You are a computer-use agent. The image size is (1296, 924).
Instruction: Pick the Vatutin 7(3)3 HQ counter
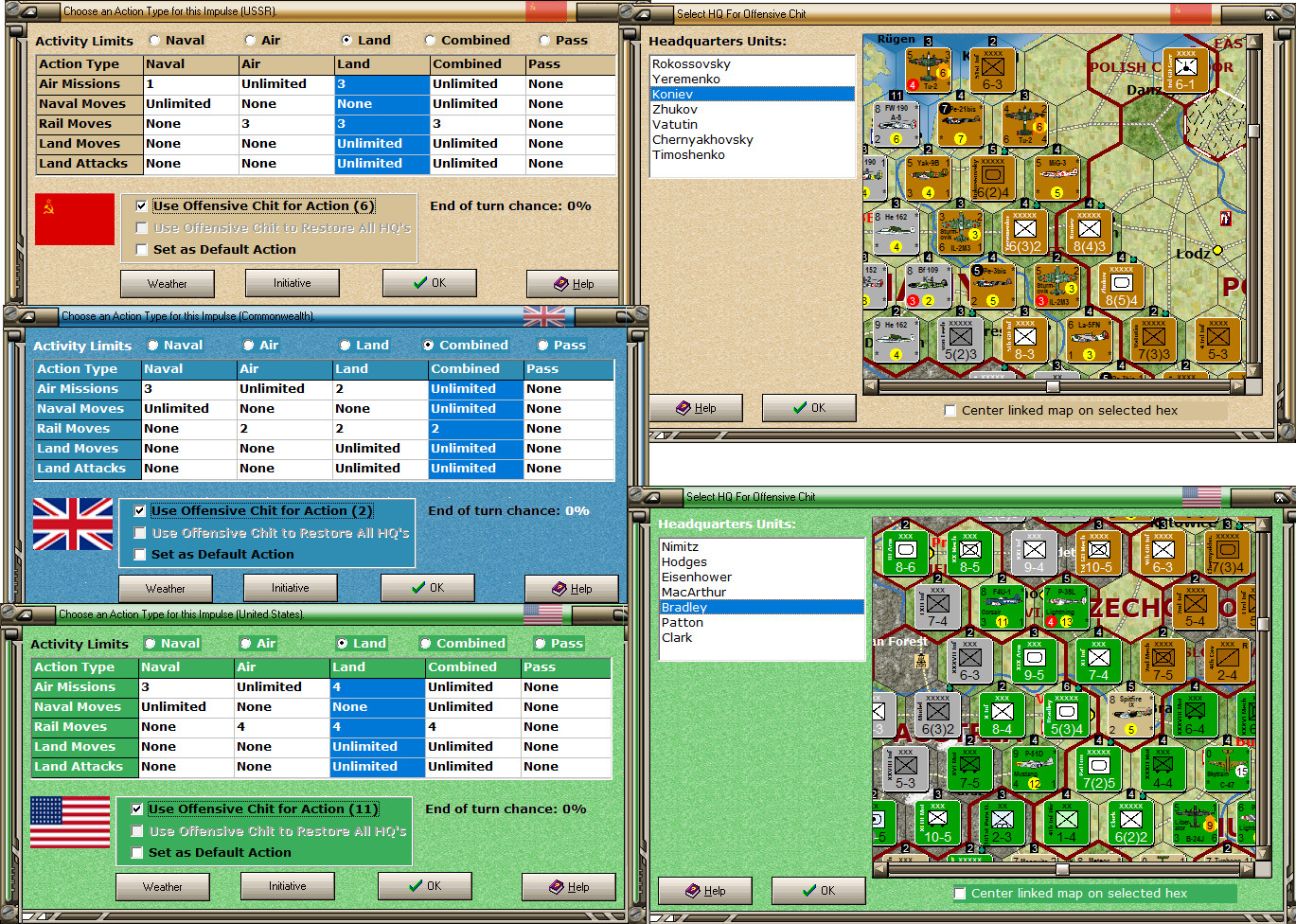tap(1153, 340)
